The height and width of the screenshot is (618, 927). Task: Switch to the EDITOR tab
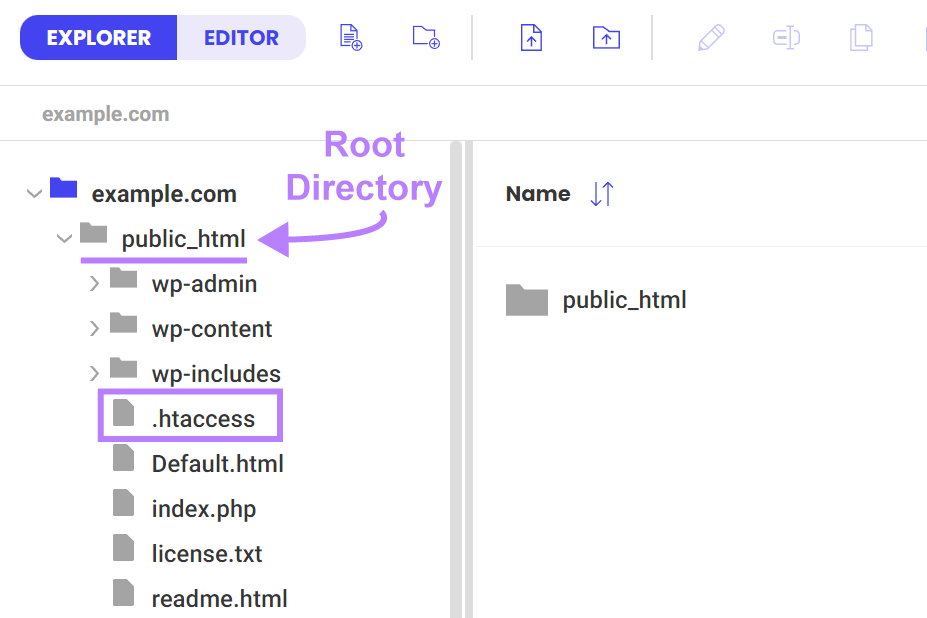pyautogui.click(x=240, y=37)
